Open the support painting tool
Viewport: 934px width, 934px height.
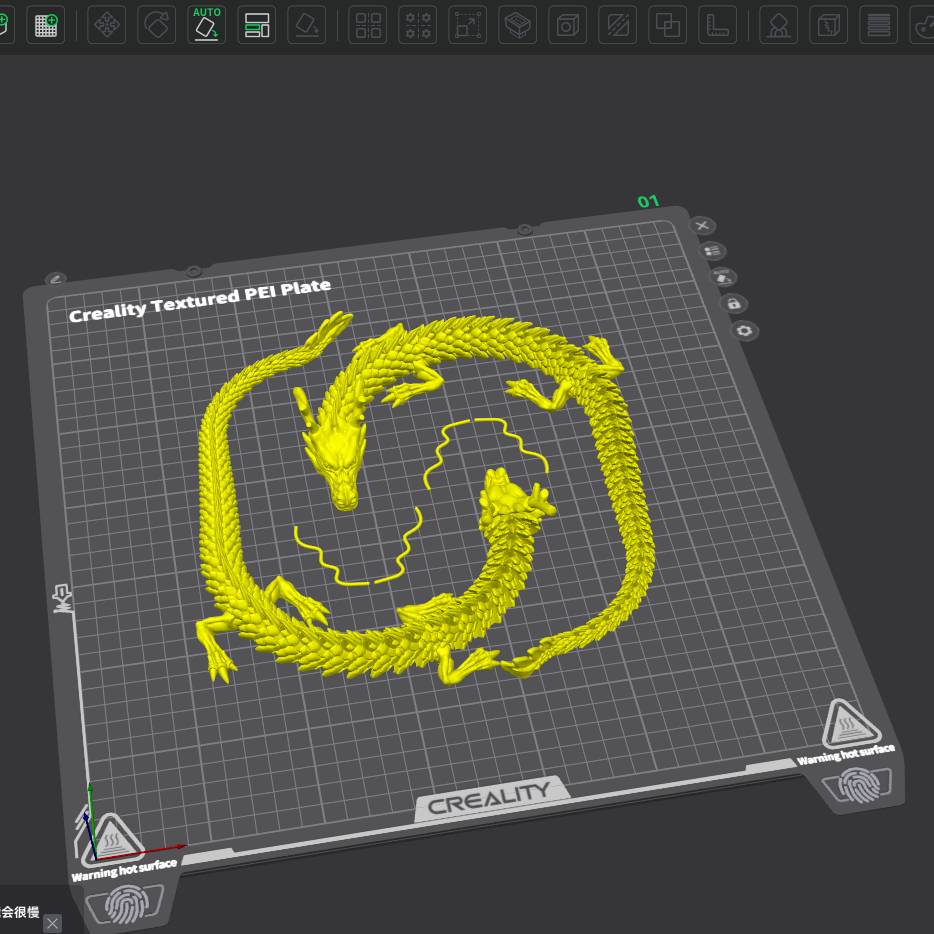pyautogui.click(x=779, y=25)
